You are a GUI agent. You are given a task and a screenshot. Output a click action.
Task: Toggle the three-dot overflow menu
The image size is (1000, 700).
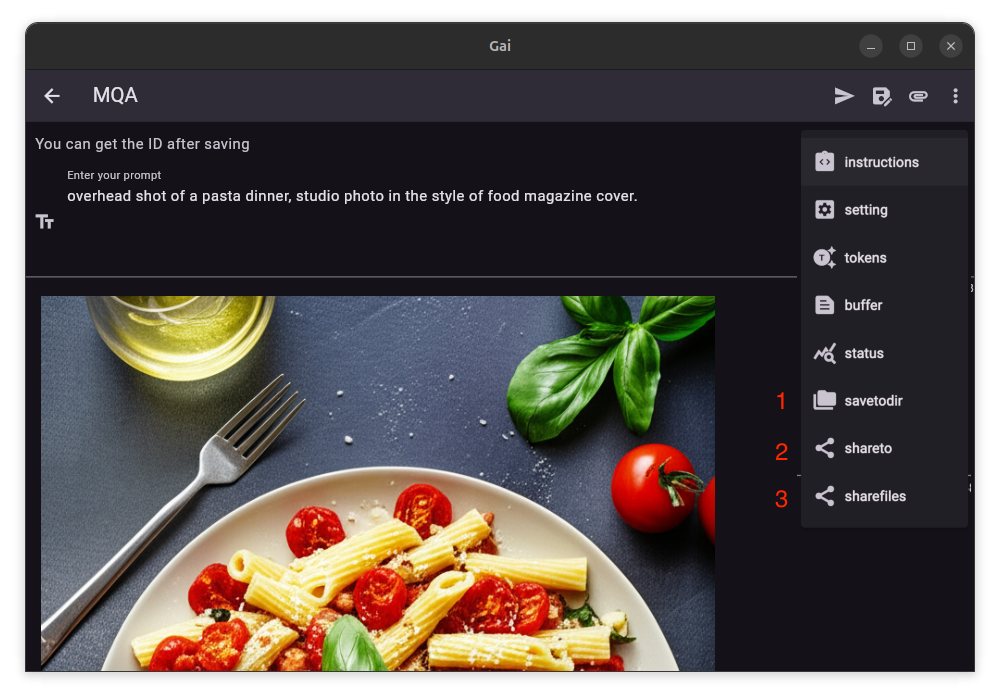955,96
